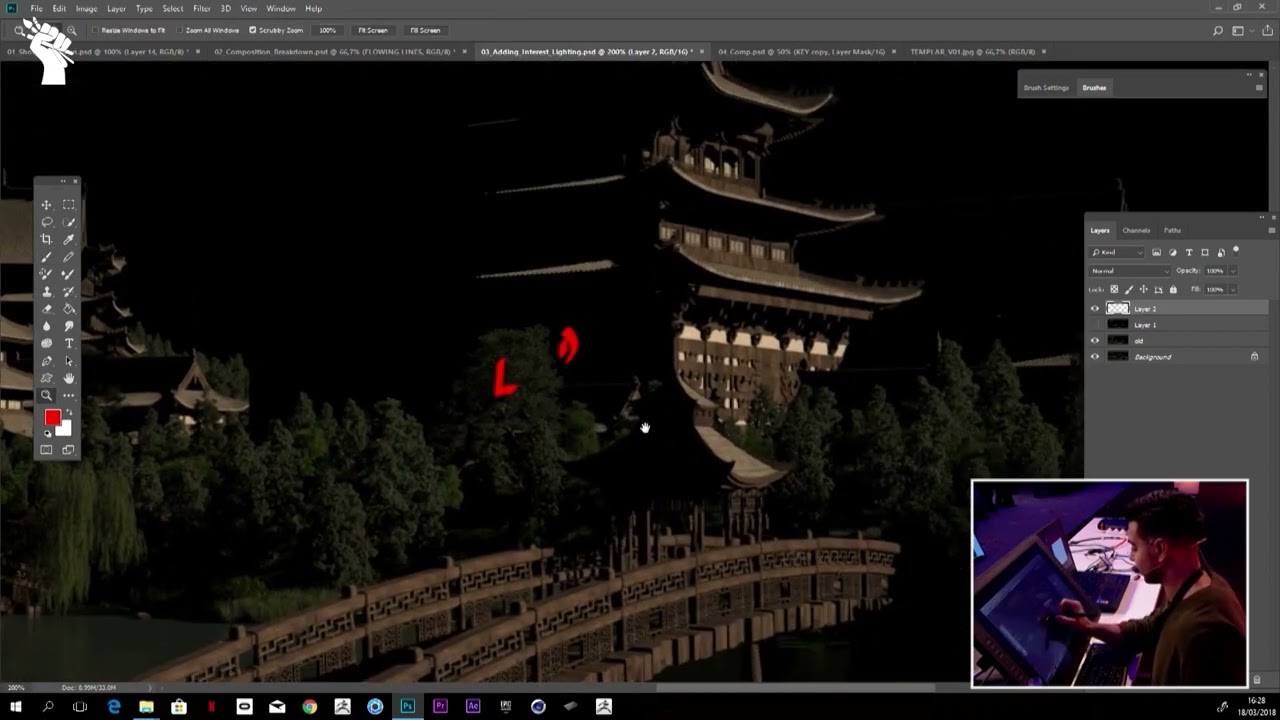This screenshot has height=720, width=1280.
Task: Toggle layer filtering on or off
Action: point(1236,251)
